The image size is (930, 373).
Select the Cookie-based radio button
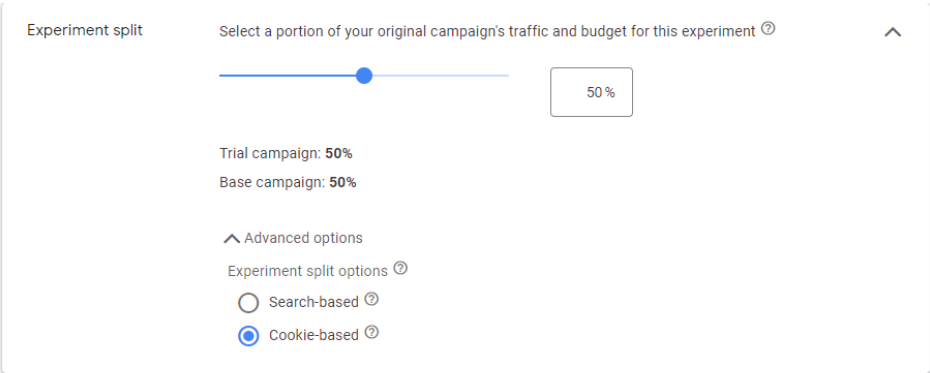(249, 336)
